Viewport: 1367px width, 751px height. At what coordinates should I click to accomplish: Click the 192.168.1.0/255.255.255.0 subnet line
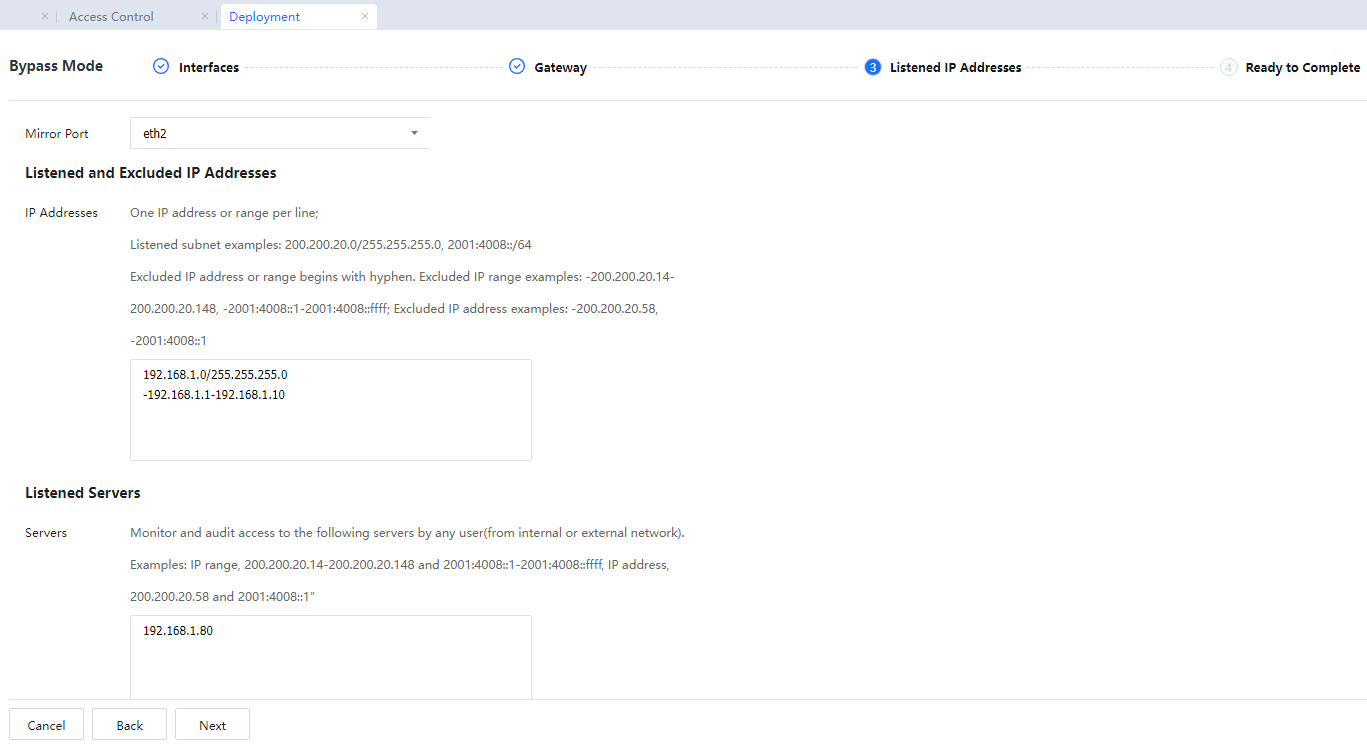215,375
